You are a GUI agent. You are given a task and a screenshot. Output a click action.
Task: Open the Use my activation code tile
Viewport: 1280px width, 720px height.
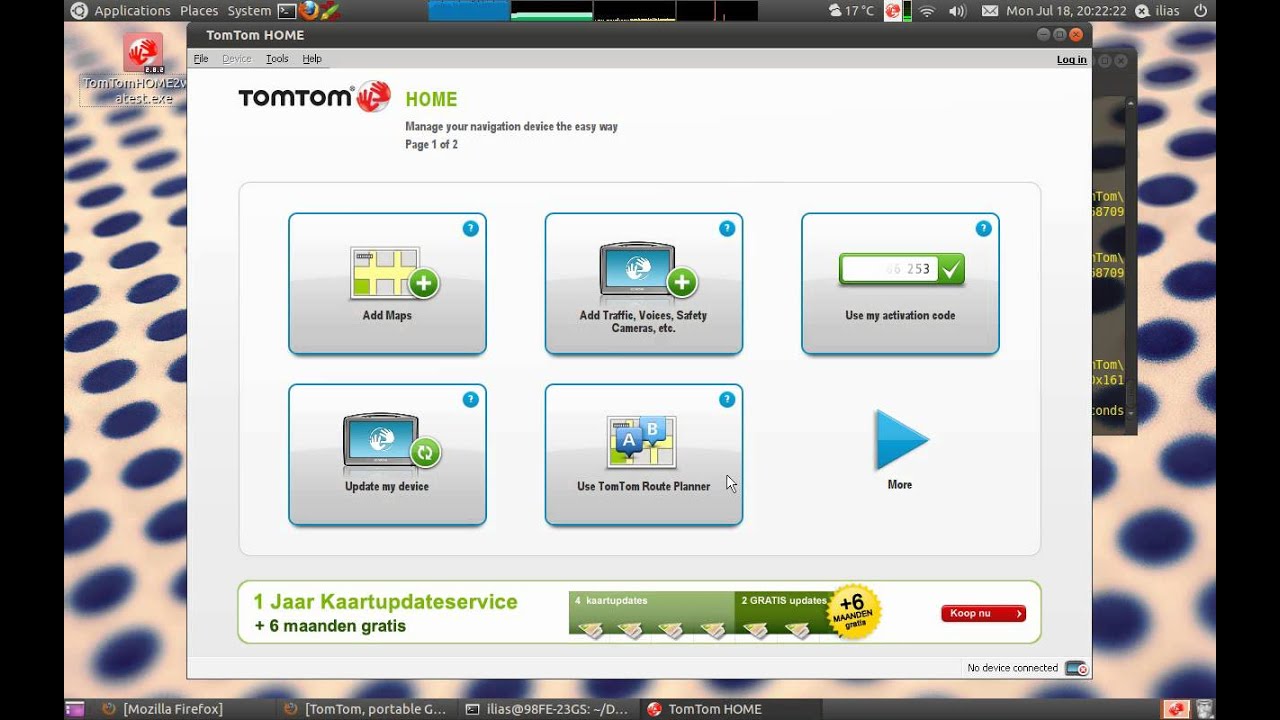tap(900, 284)
